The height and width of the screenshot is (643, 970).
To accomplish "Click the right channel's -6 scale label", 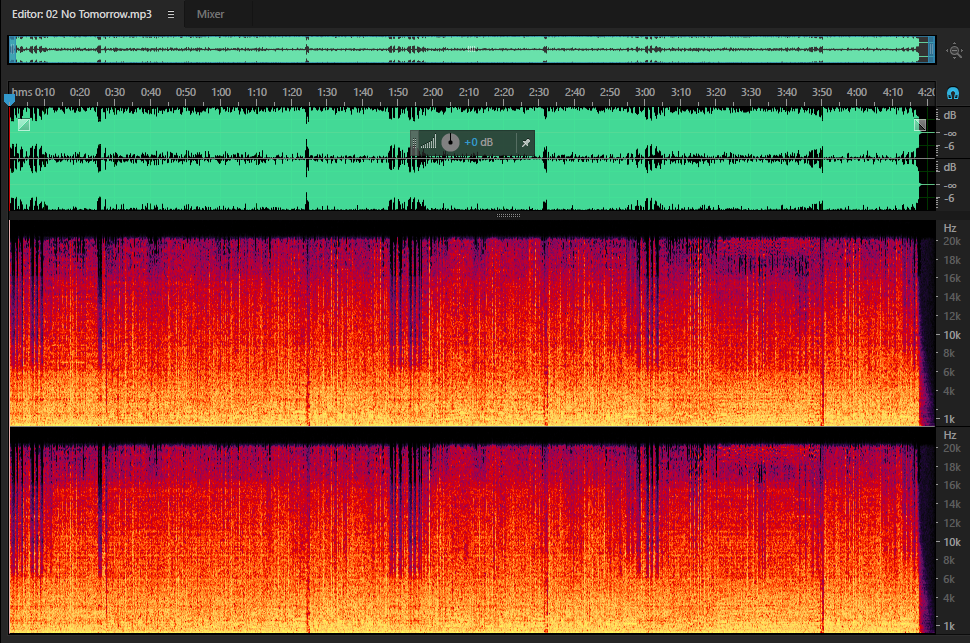I will tap(950, 199).
